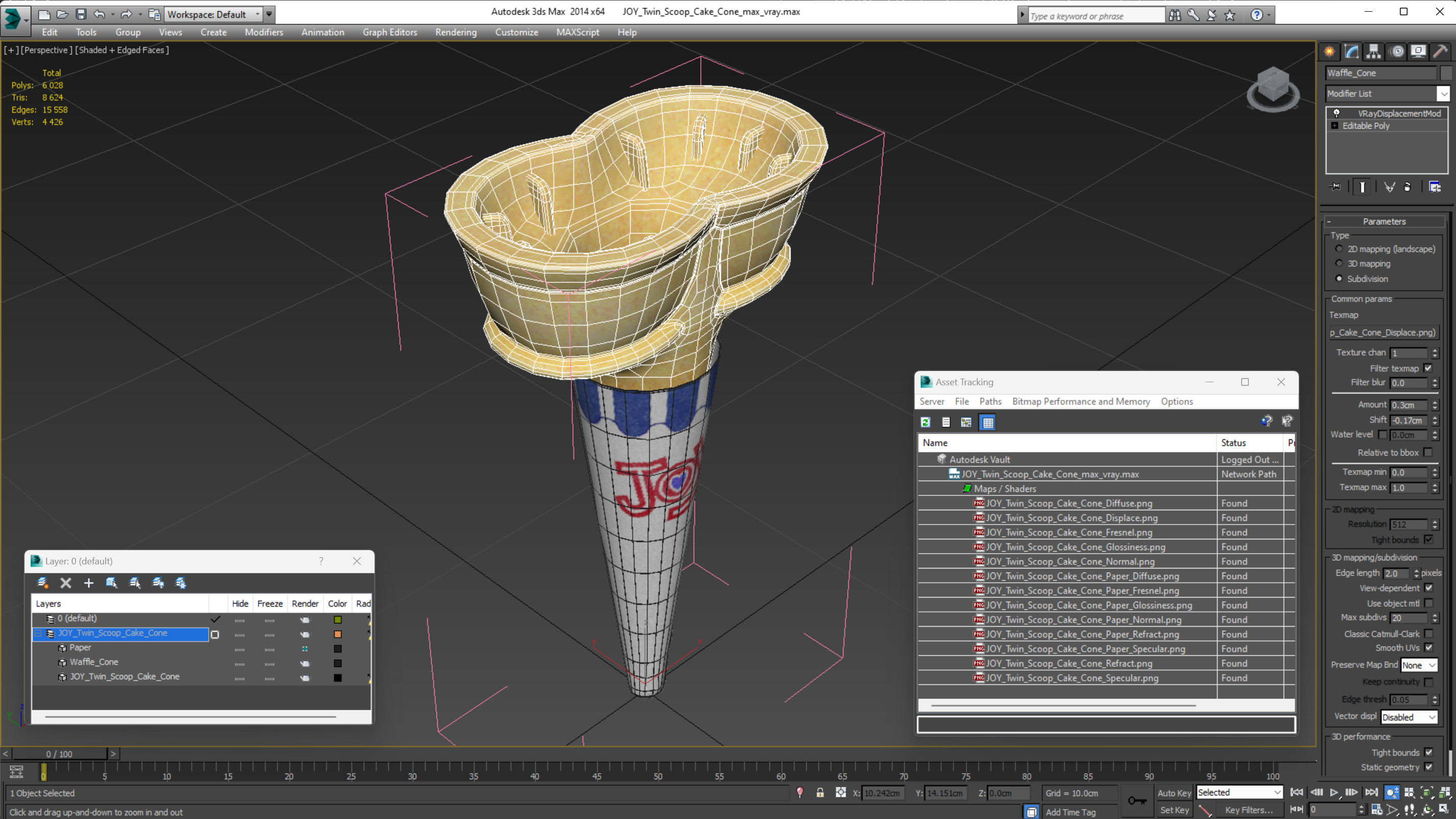Click the Utilities panel hammer icon
This screenshot has width=1456, height=819.
1440,52
